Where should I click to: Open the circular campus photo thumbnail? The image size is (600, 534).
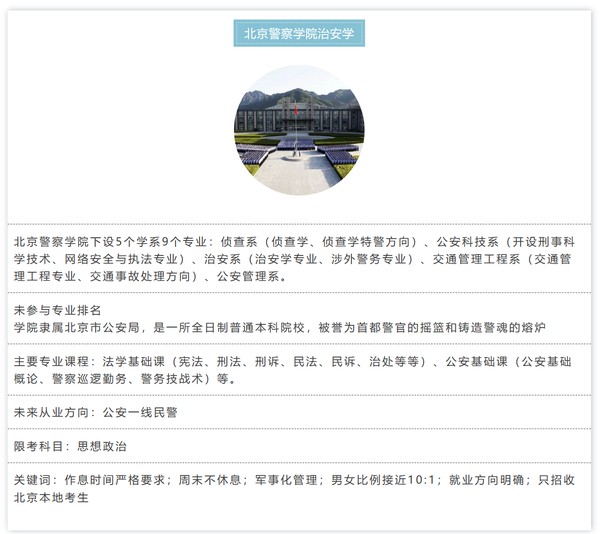tap(299, 130)
